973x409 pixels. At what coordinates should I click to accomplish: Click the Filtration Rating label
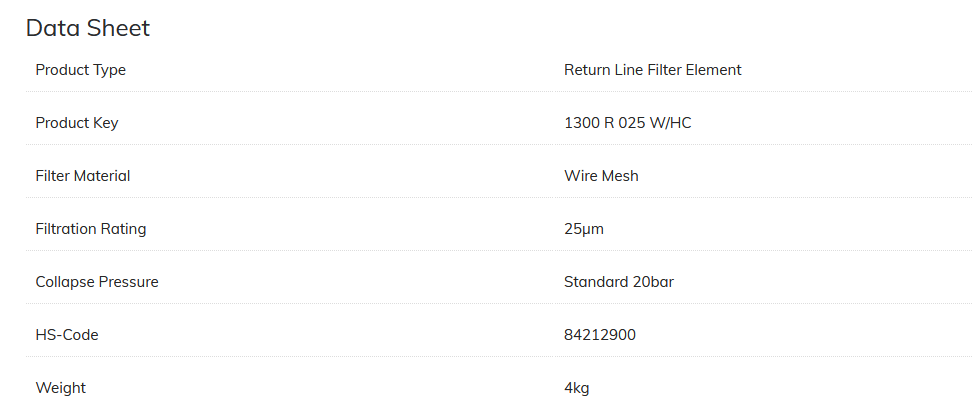click(90, 229)
